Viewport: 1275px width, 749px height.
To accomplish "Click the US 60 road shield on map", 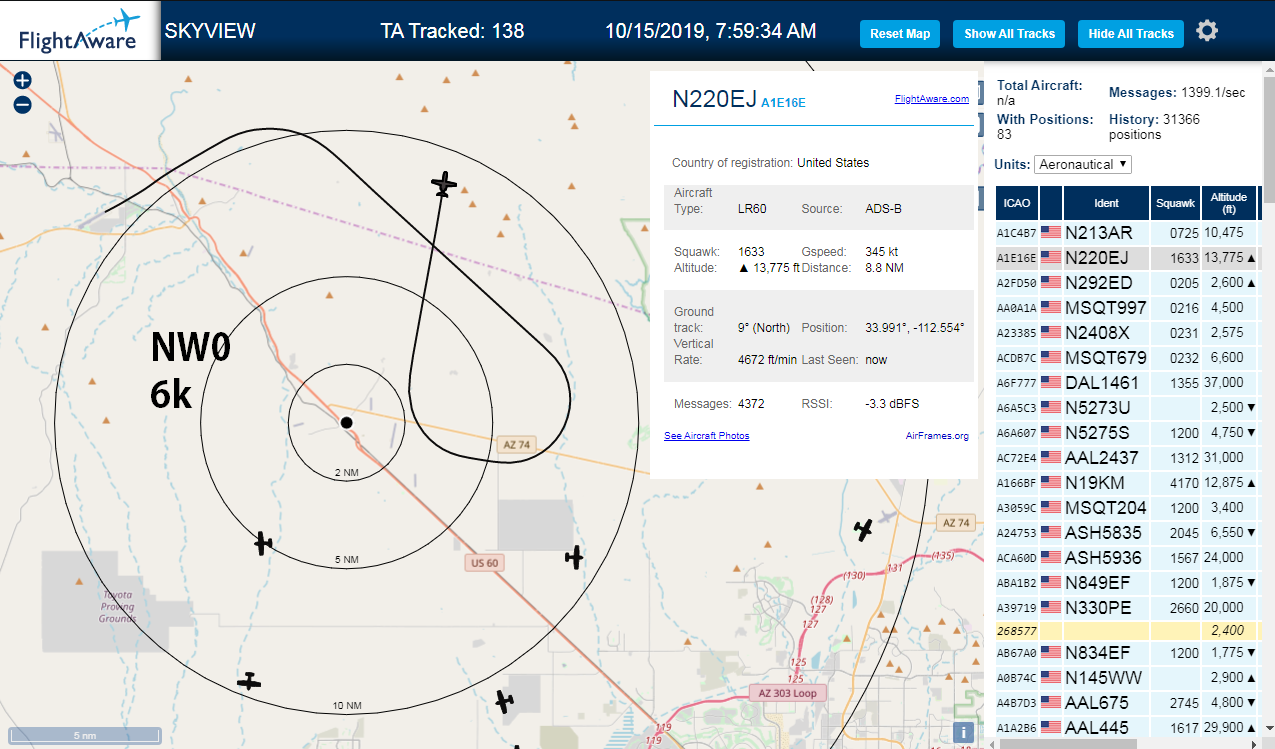I will coord(486,563).
